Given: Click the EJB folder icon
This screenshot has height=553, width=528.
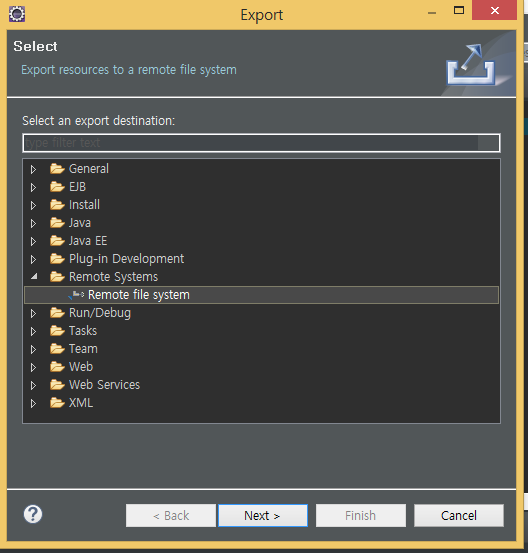Looking at the screenshot, I should coord(57,187).
